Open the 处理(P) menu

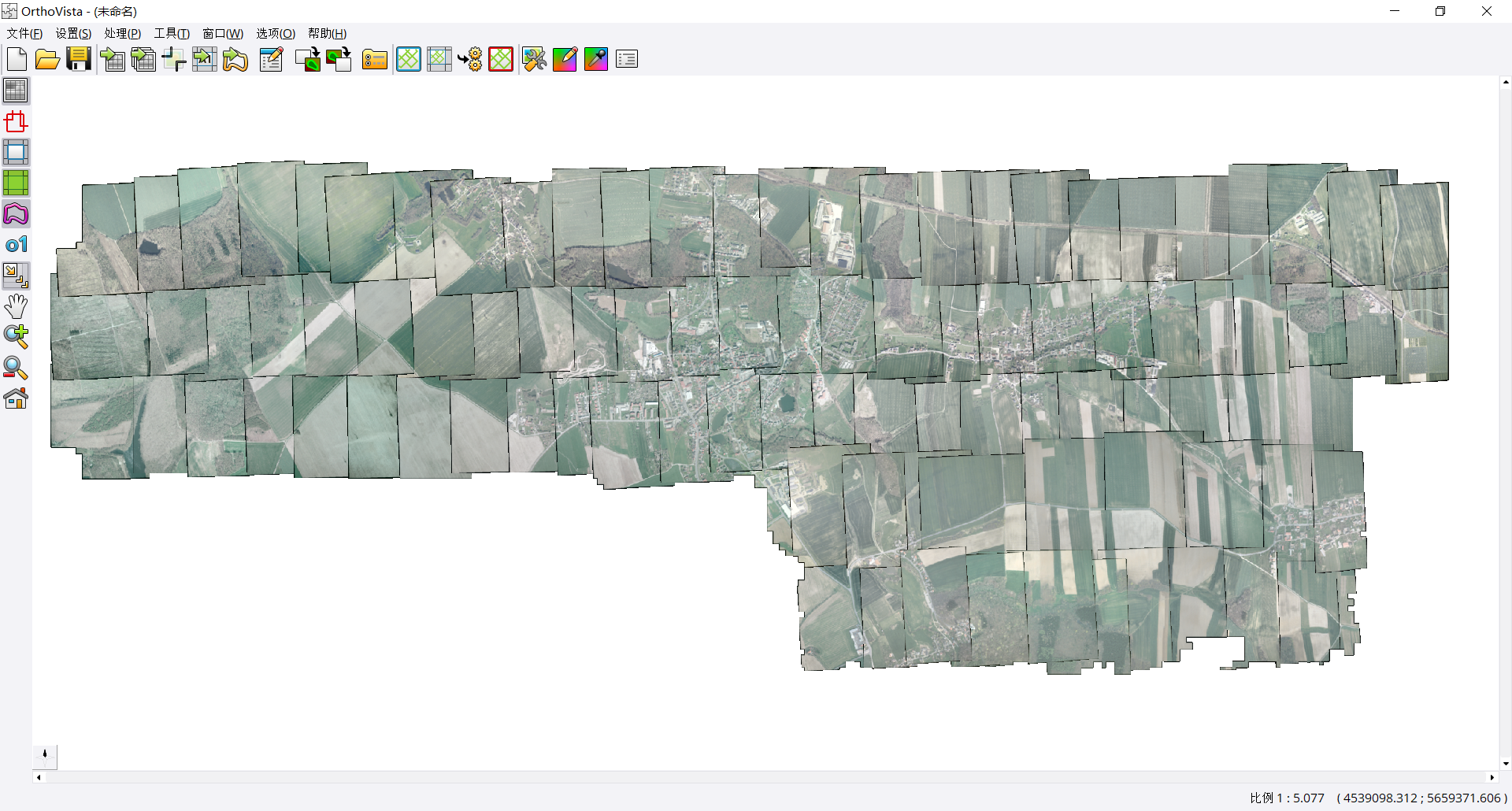click(x=122, y=33)
